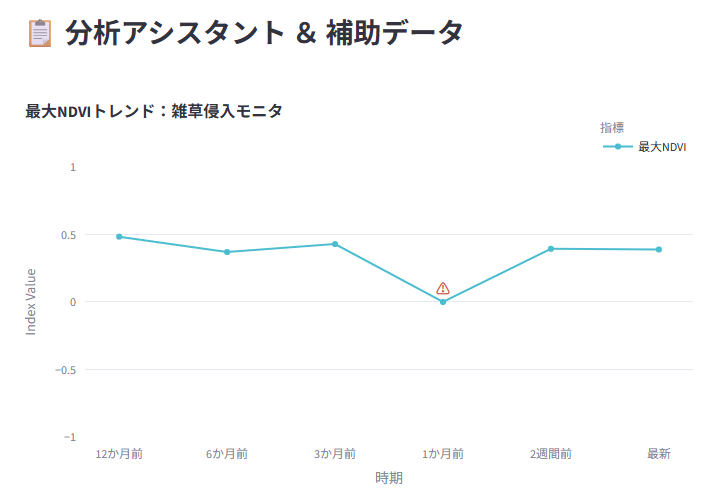Click the 2週間前 axis label
The width and height of the screenshot is (709, 500).
point(551,453)
